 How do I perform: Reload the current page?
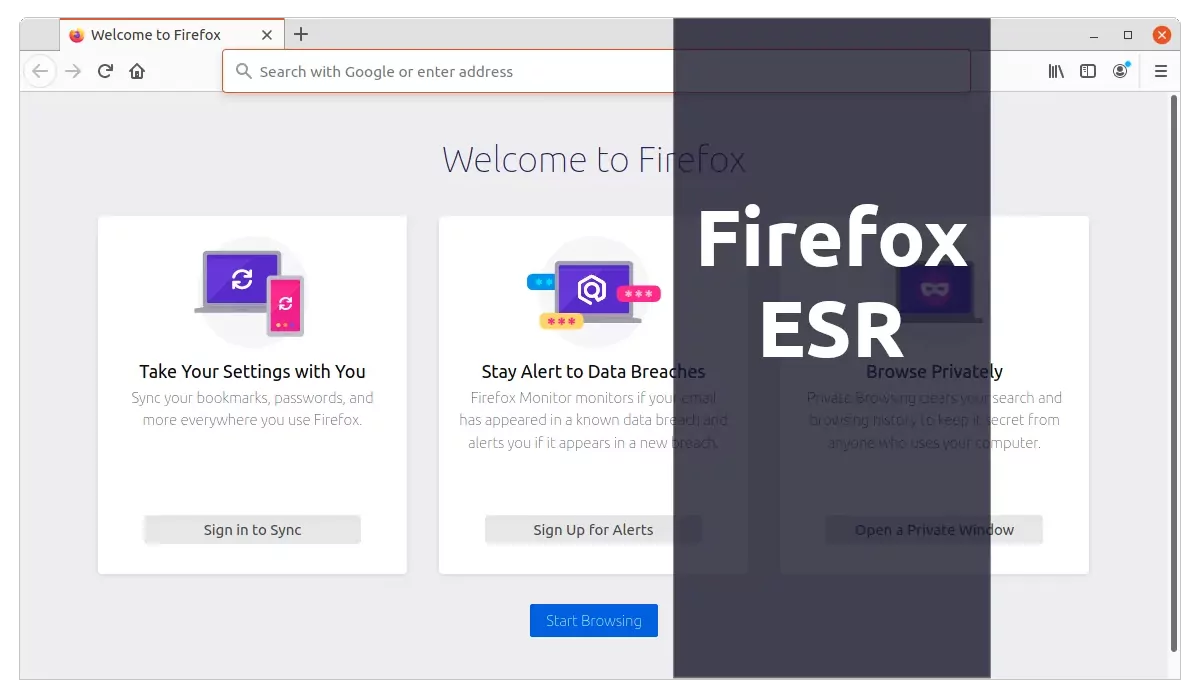click(104, 71)
